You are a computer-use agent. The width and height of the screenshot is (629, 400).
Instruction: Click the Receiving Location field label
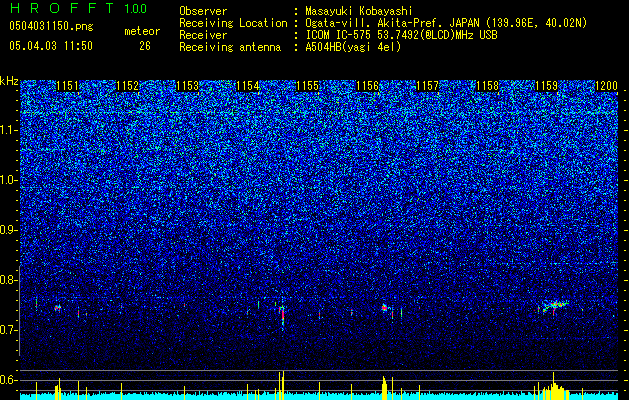click(x=233, y=23)
